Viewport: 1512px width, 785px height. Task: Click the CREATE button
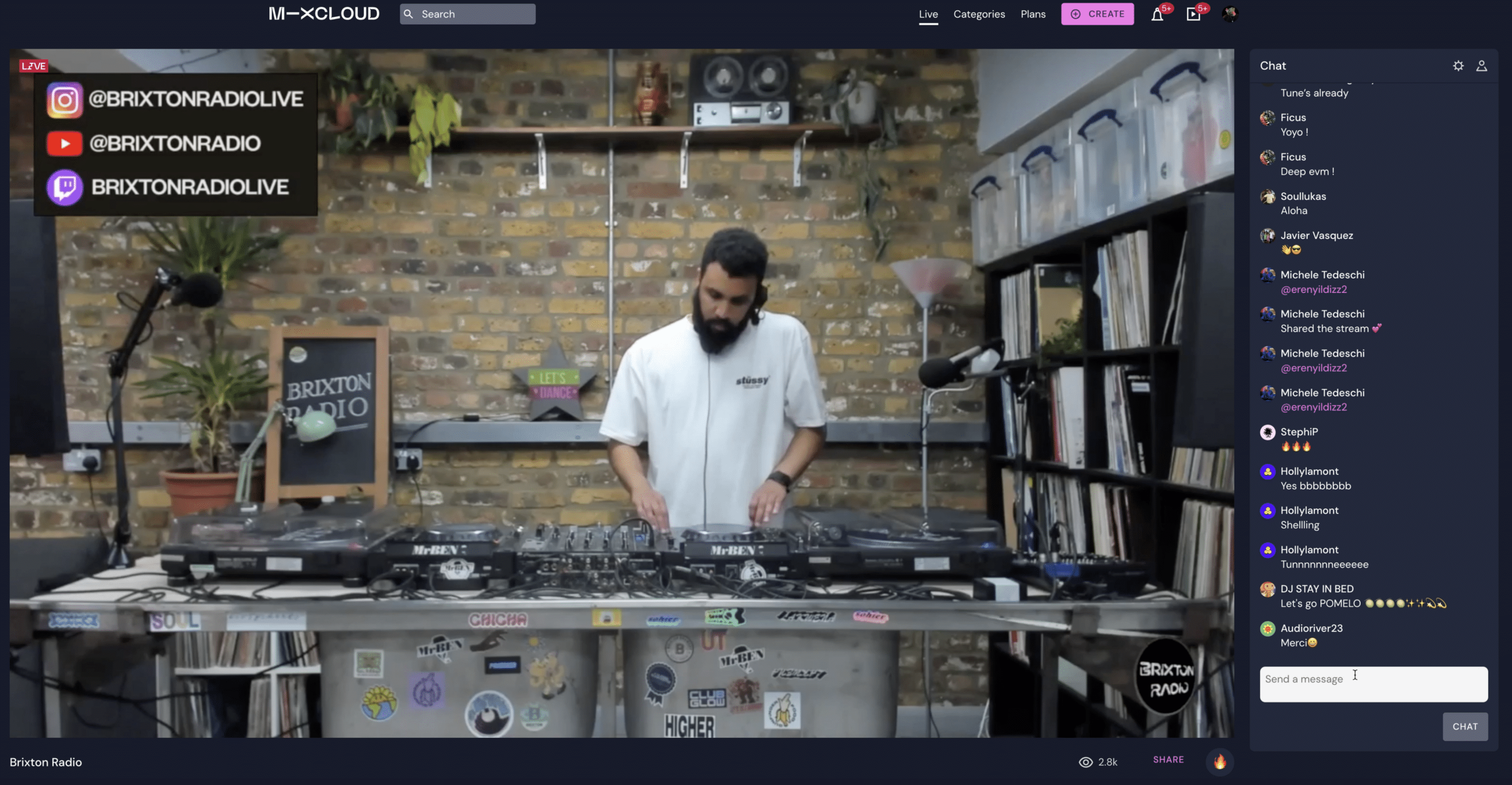(x=1097, y=14)
